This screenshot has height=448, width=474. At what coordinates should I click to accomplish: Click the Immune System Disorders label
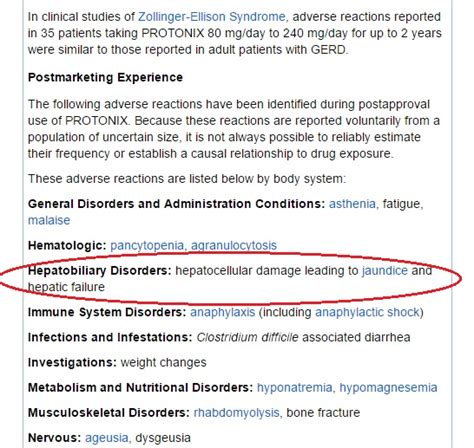(x=107, y=312)
